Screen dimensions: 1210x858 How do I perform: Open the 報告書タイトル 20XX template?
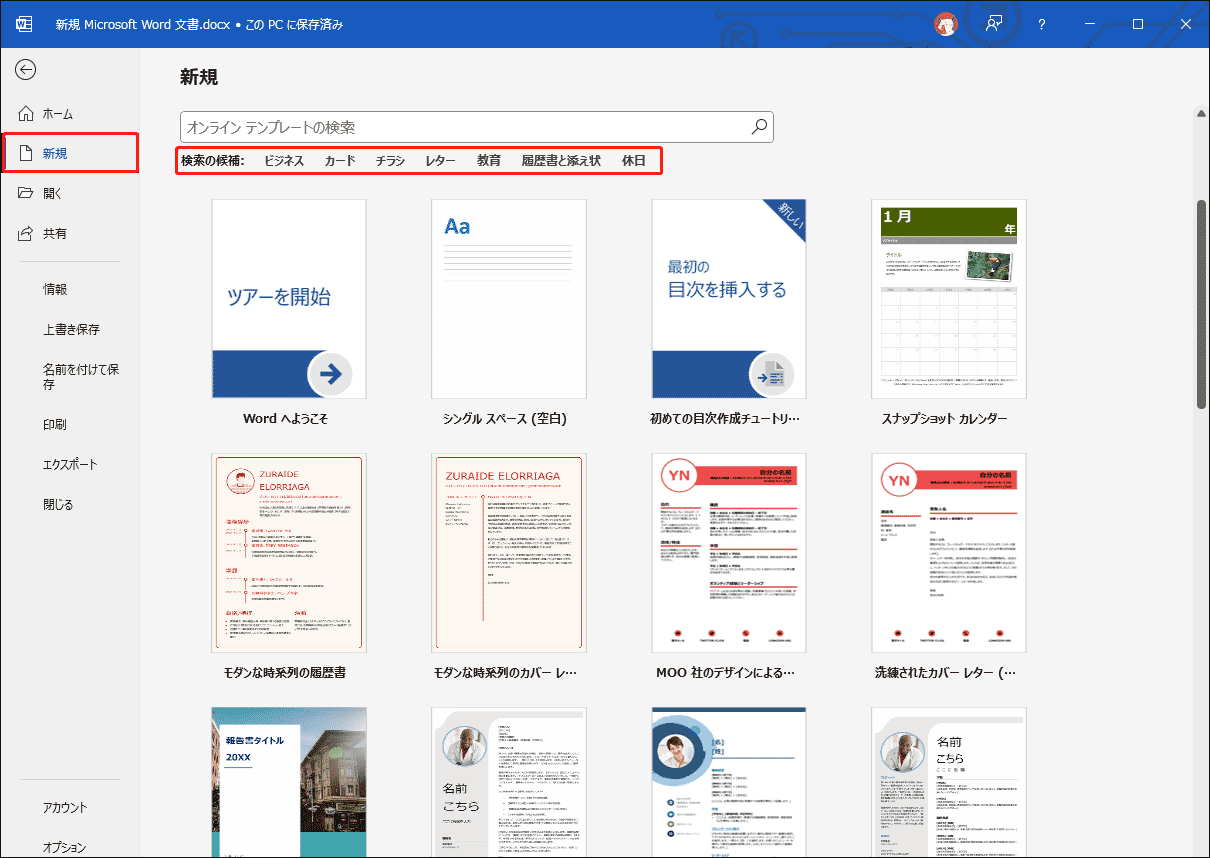coord(289,782)
